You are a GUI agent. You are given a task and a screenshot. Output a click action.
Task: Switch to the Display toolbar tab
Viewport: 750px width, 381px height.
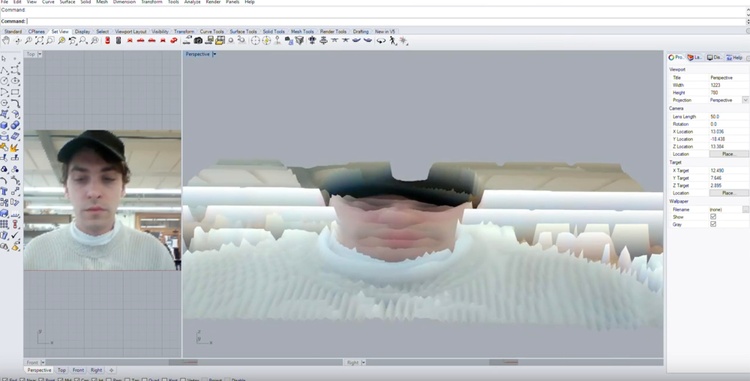[82, 32]
